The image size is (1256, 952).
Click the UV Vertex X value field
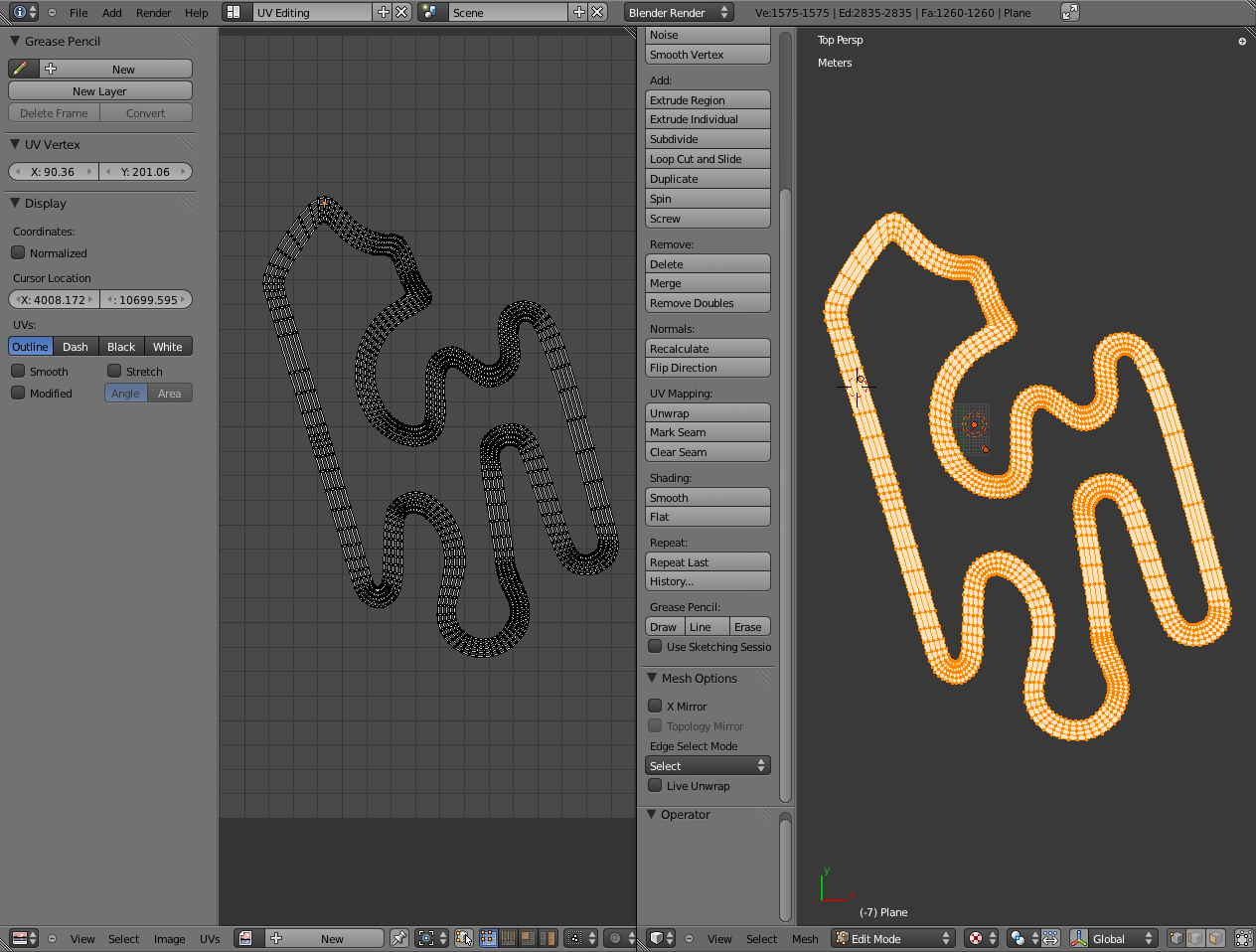[x=55, y=172]
